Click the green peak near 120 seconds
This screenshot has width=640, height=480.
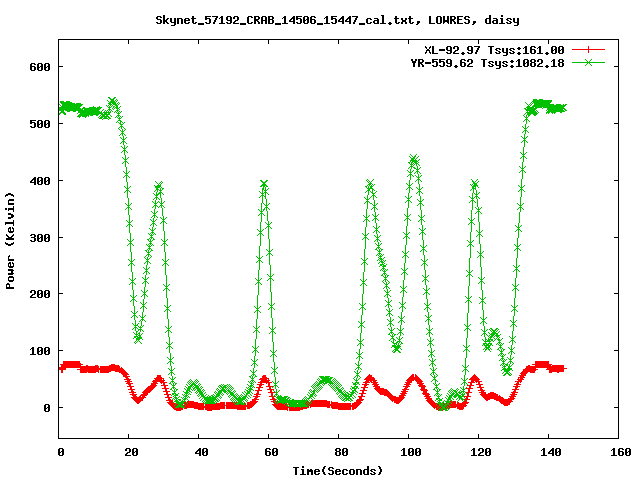click(x=474, y=183)
